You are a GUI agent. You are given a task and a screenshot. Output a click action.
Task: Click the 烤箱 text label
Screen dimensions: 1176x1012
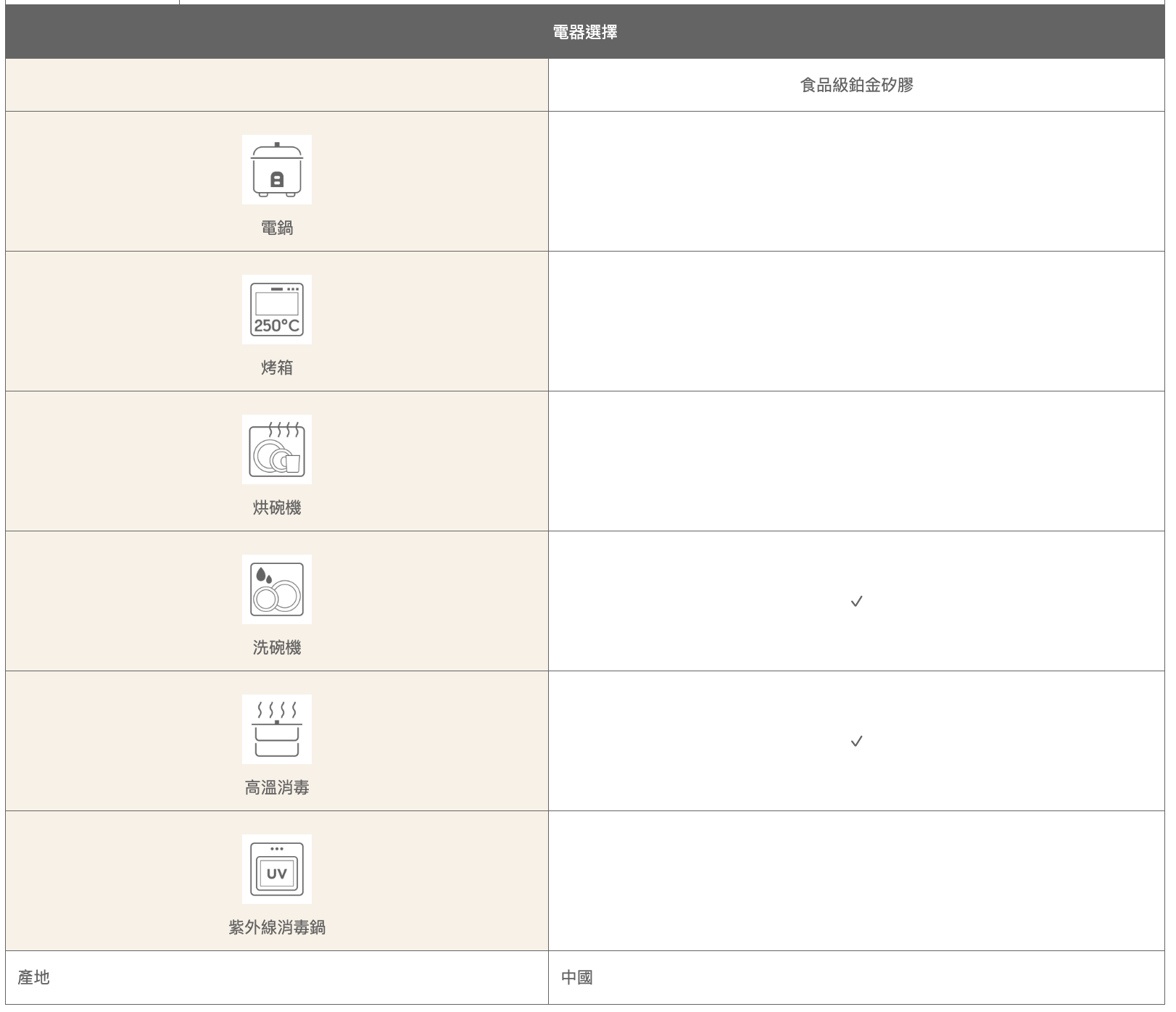click(x=276, y=368)
